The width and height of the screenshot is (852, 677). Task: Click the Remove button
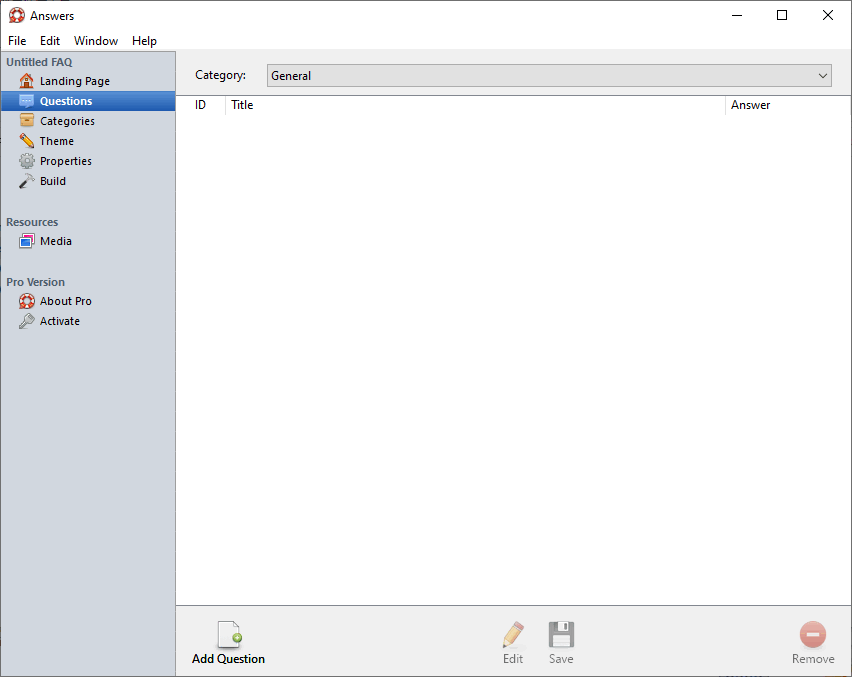coord(813,643)
